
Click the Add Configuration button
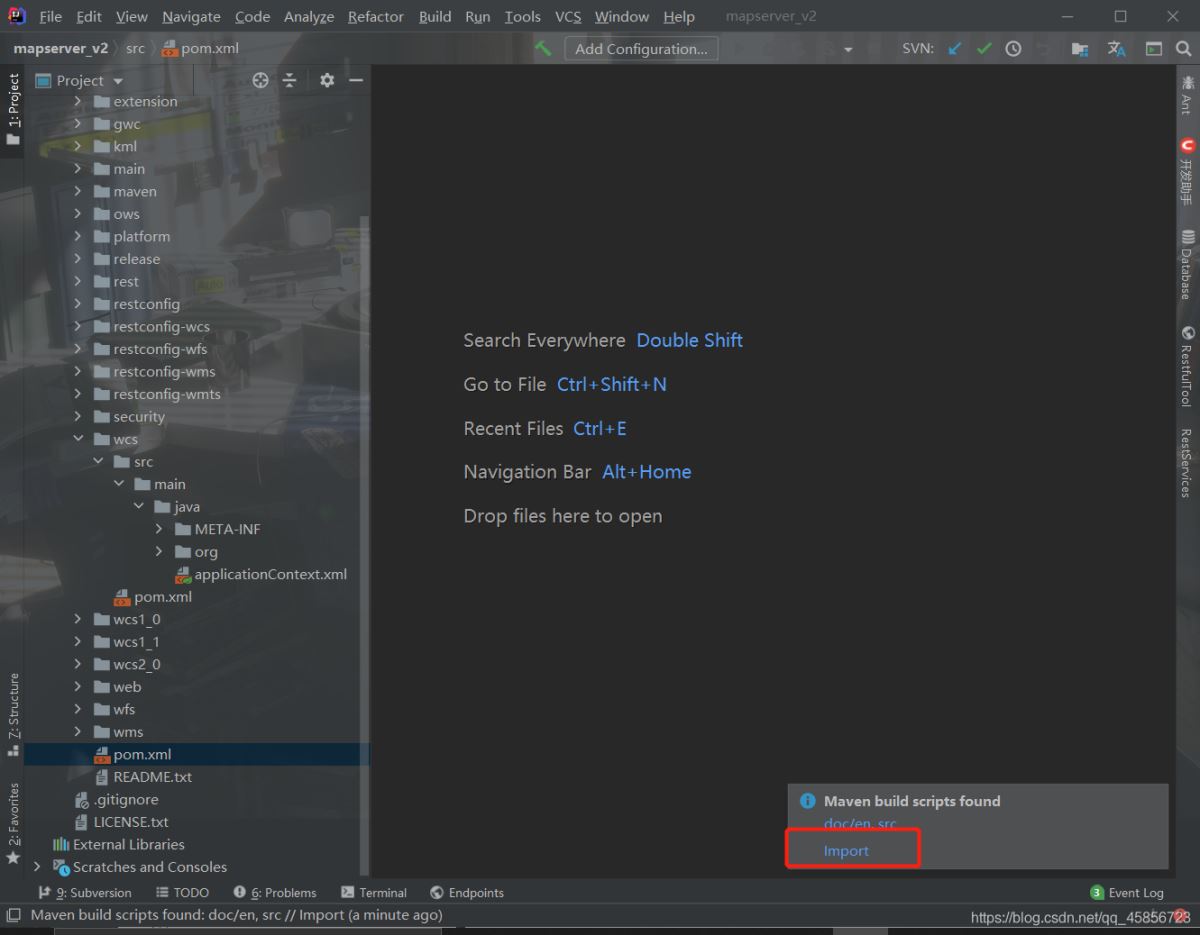640,48
